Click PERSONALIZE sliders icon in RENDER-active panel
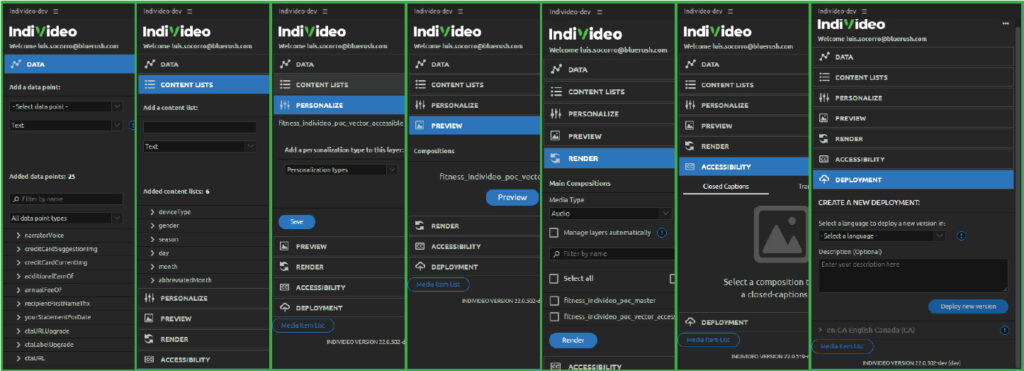This screenshot has width=1024, height=371. [556, 114]
